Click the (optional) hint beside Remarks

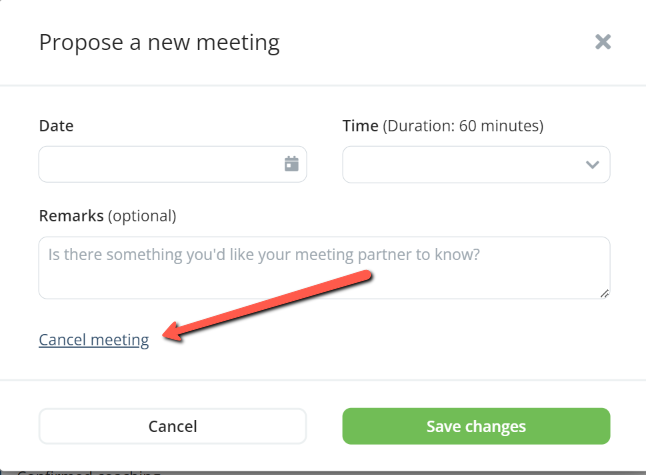pyautogui.click(x=142, y=216)
